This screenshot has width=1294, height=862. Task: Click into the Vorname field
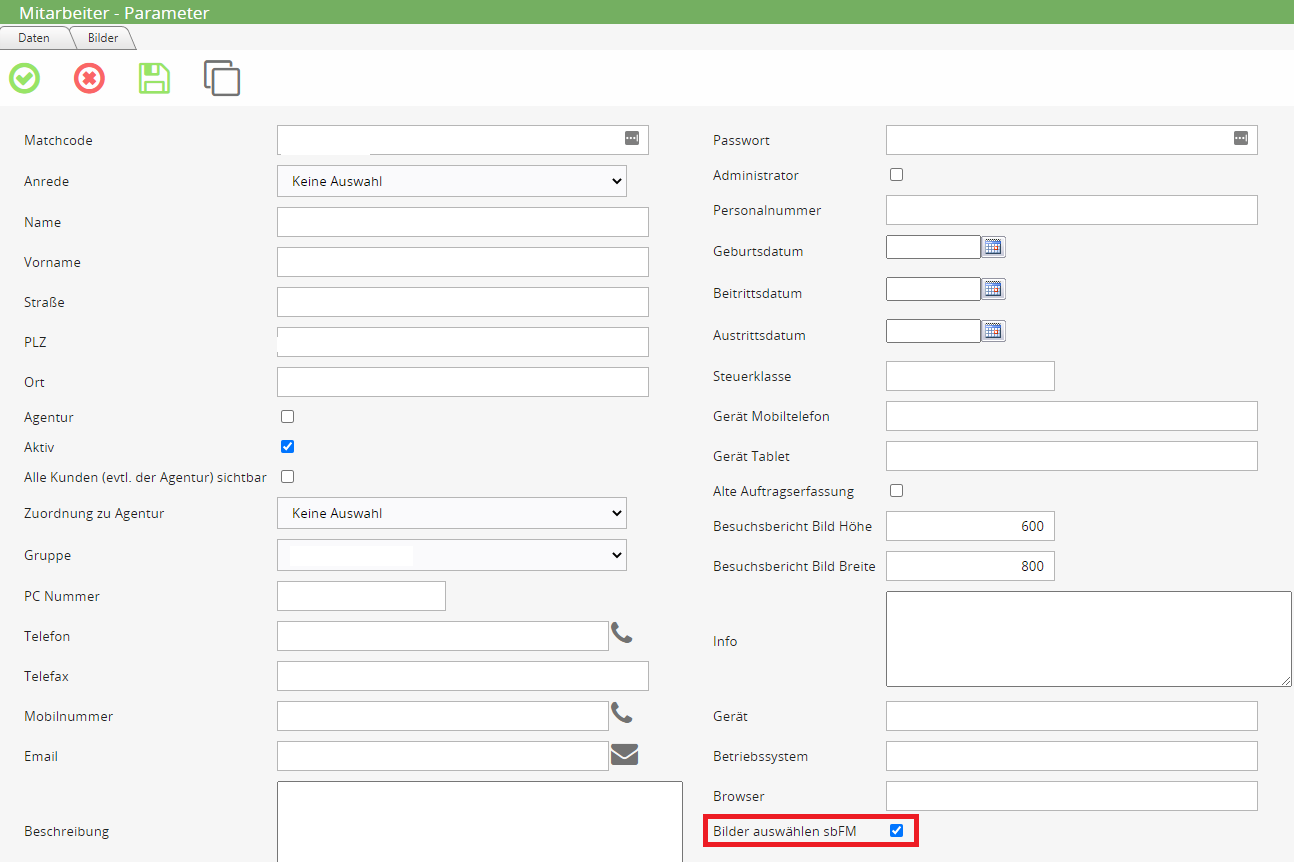pos(463,262)
